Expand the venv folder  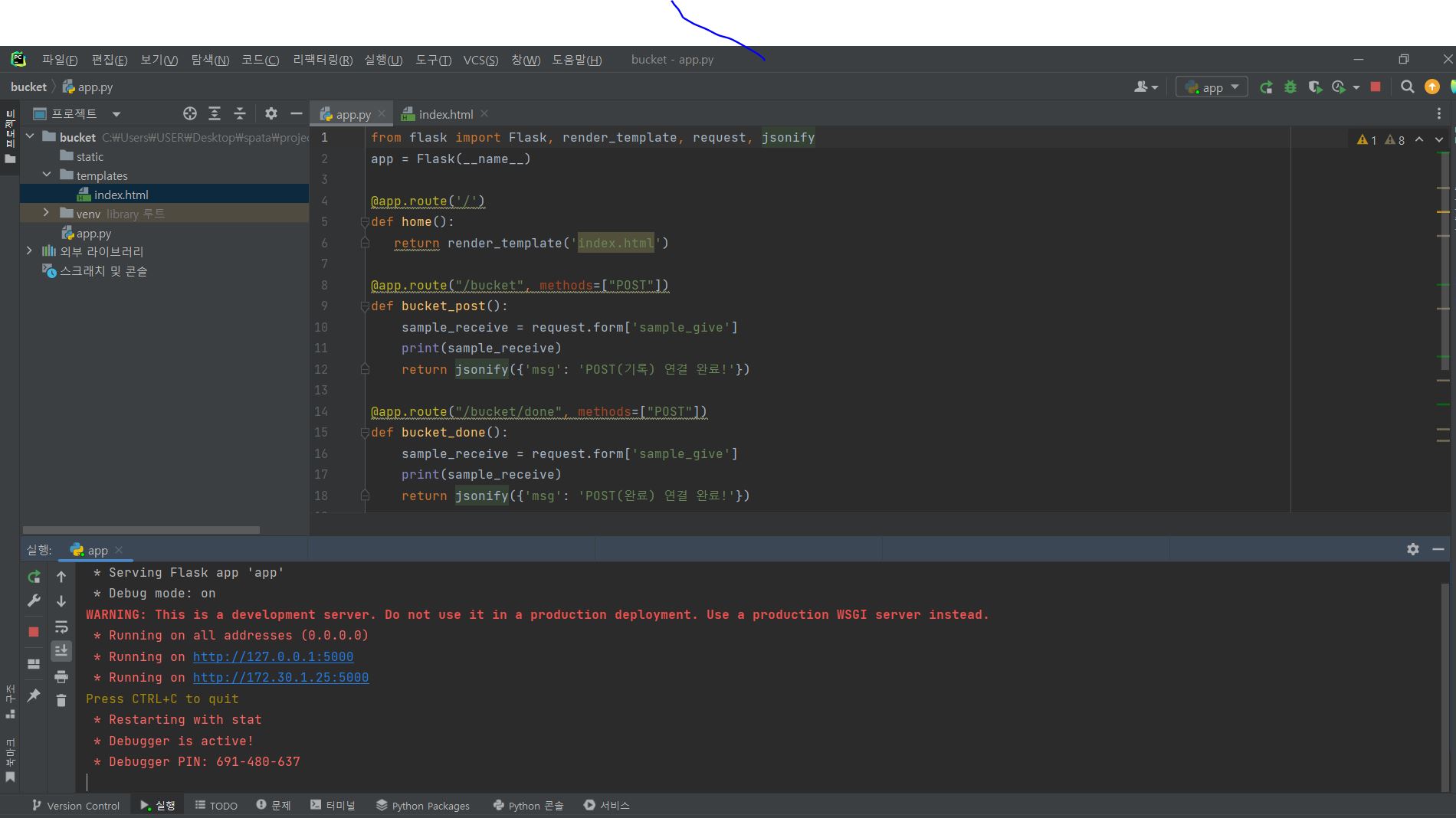coord(46,213)
